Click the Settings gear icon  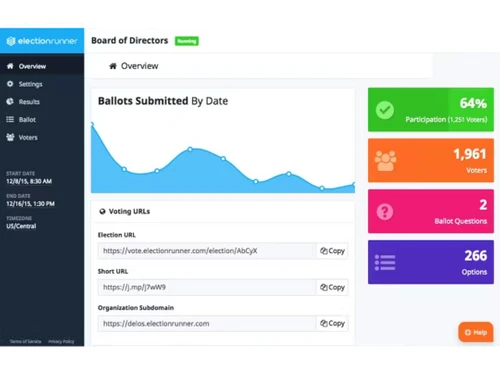pos(10,84)
